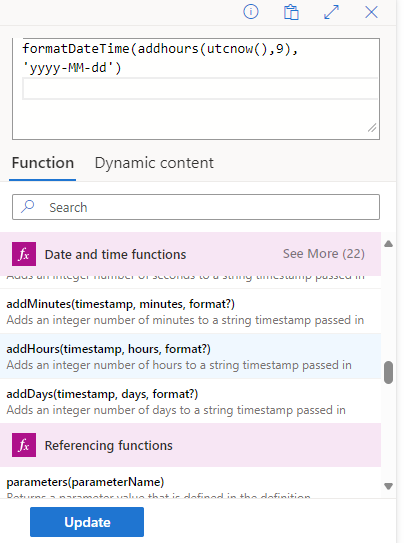Click the expression editor resize grip
This screenshot has height=543, width=412.
tap(372, 128)
